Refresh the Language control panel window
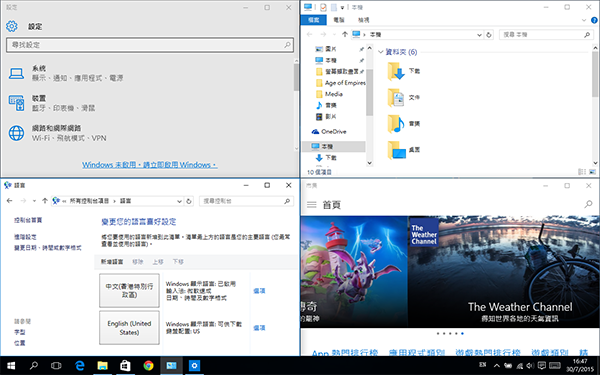 (189, 201)
